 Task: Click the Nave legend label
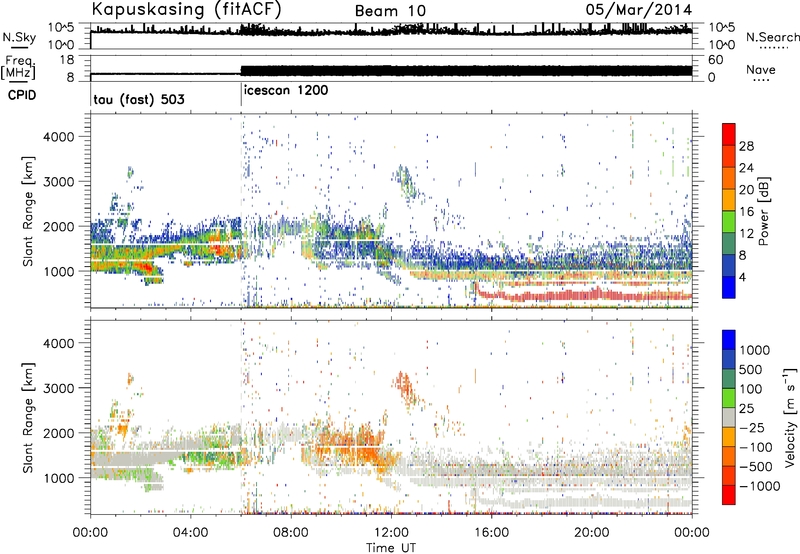760,69
